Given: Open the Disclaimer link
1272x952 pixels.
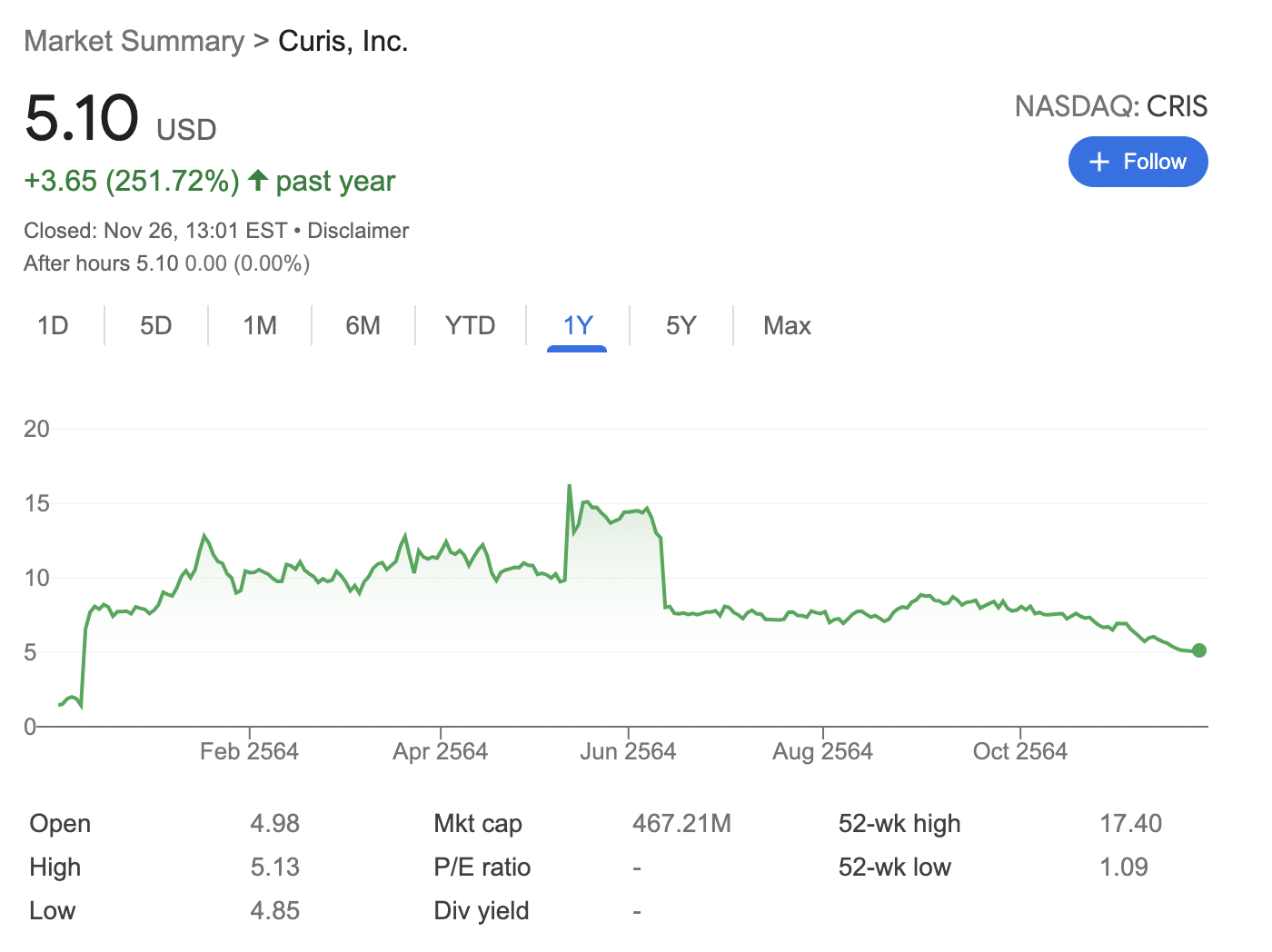Looking at the screenshot, I should tap(357, 231).
